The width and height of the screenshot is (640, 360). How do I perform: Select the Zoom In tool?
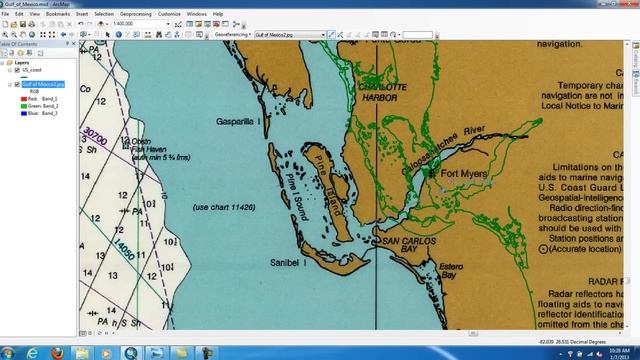[x=5, y=35]
